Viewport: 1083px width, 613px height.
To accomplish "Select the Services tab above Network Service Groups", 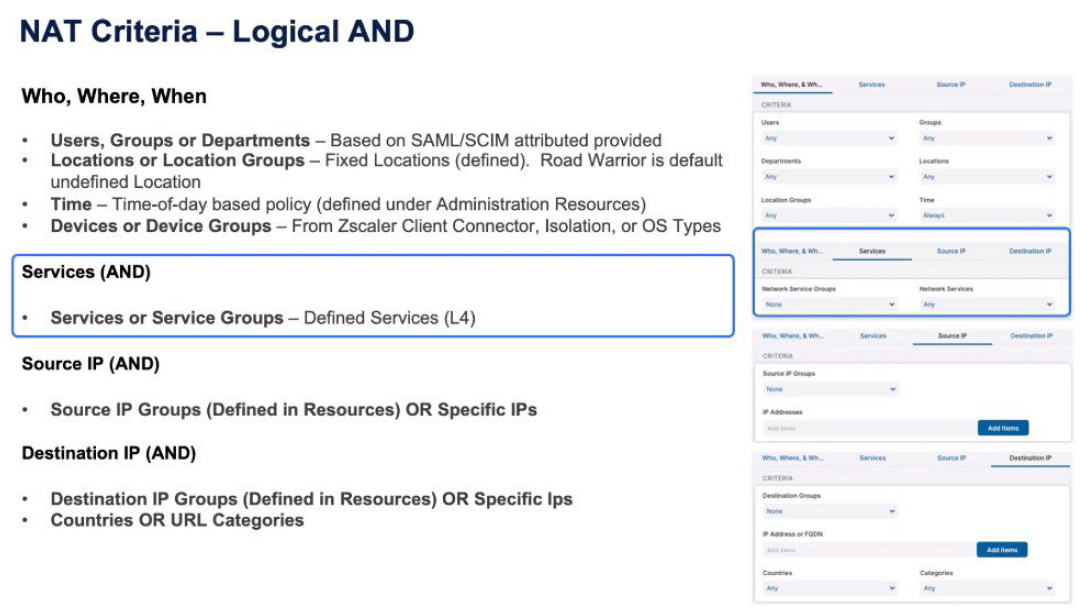I will (872, 251).
